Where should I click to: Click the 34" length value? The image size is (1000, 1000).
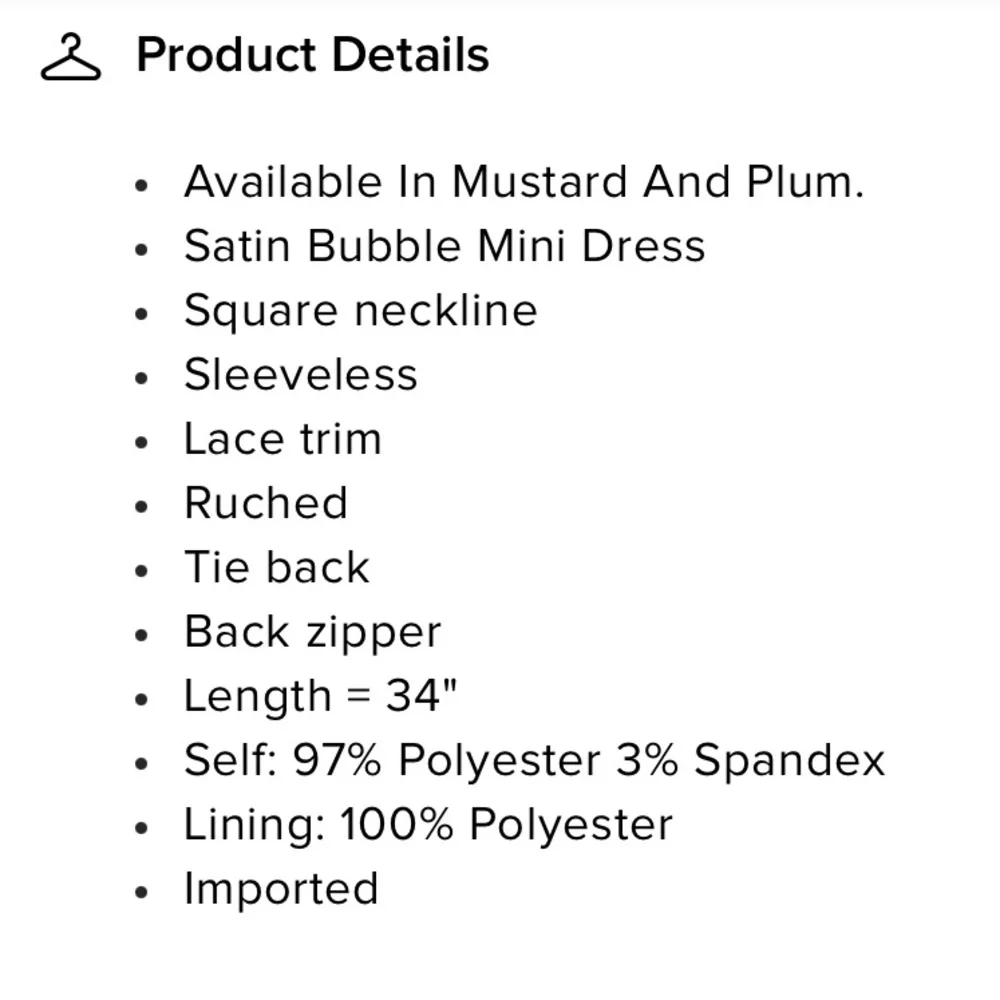[421, 696]
